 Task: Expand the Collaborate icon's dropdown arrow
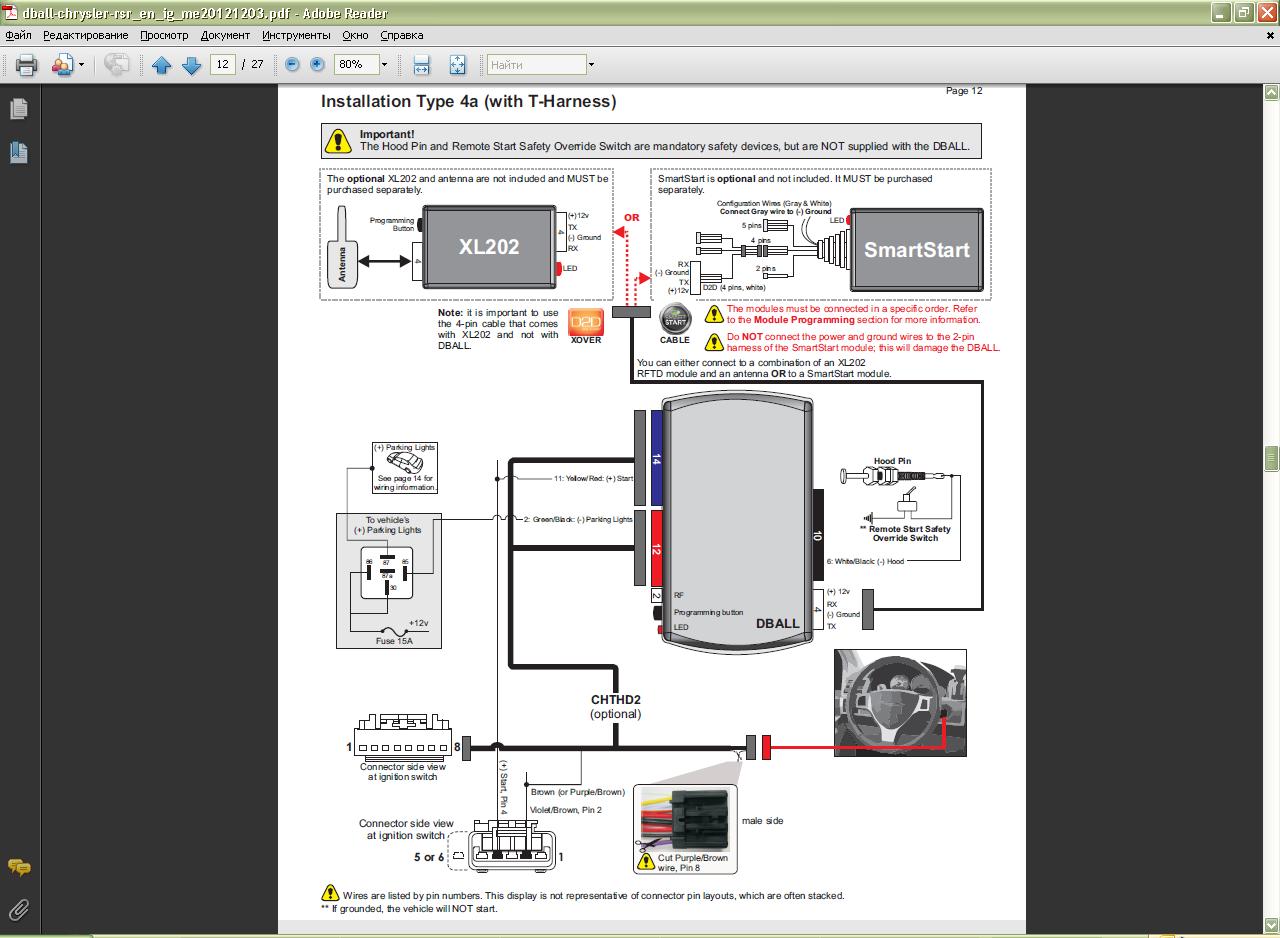click(x=83, y=65)
